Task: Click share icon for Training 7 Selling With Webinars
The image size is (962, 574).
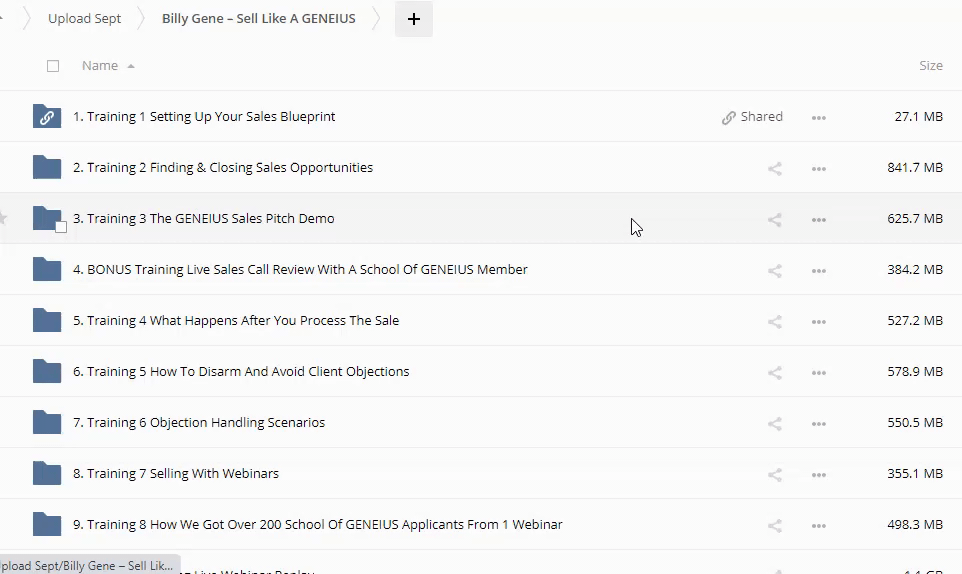Action: pyautogui.click(x=774, y=474)
